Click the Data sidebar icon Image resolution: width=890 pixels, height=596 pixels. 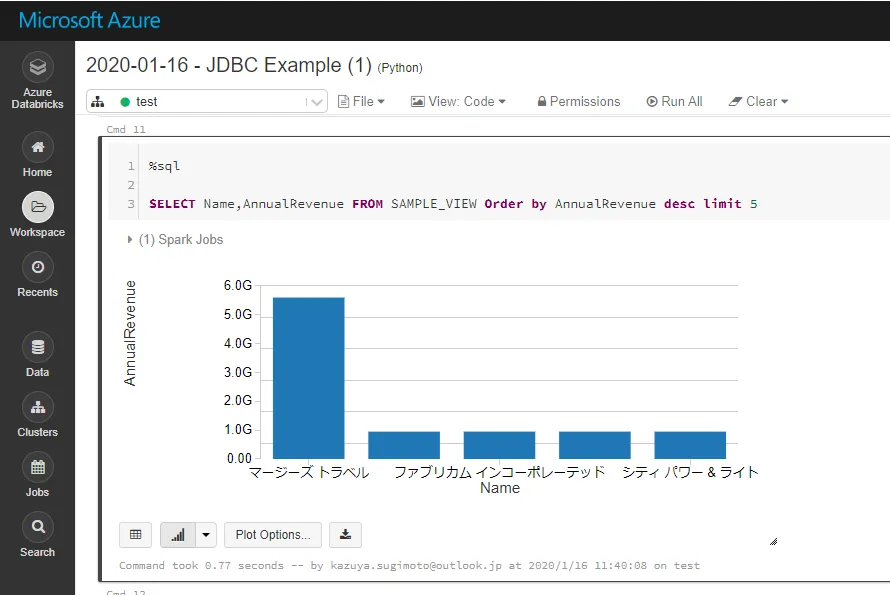click(x=37, y=348)
